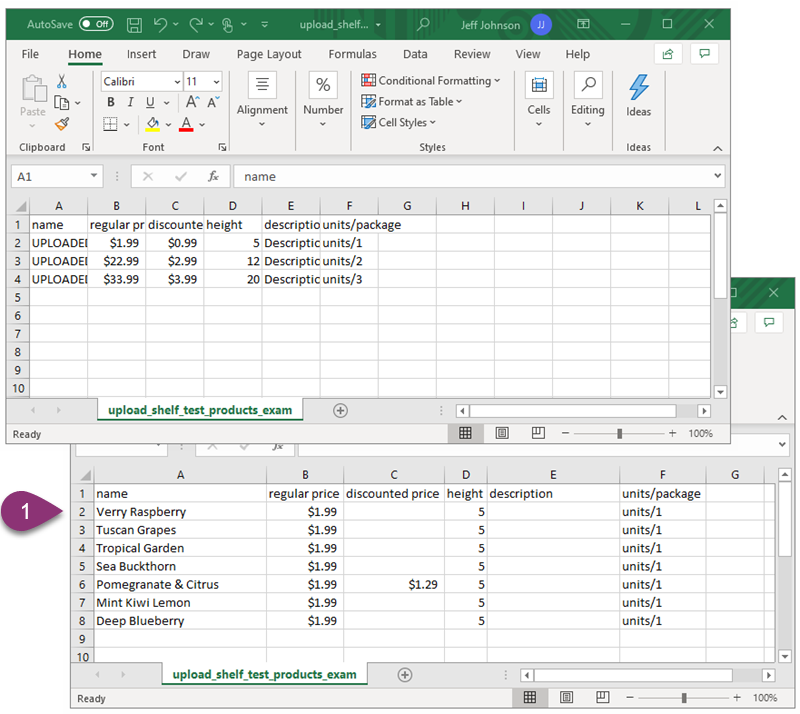Open the Number group button
Viewport: 800px width, 714px height.
point(323,100)
